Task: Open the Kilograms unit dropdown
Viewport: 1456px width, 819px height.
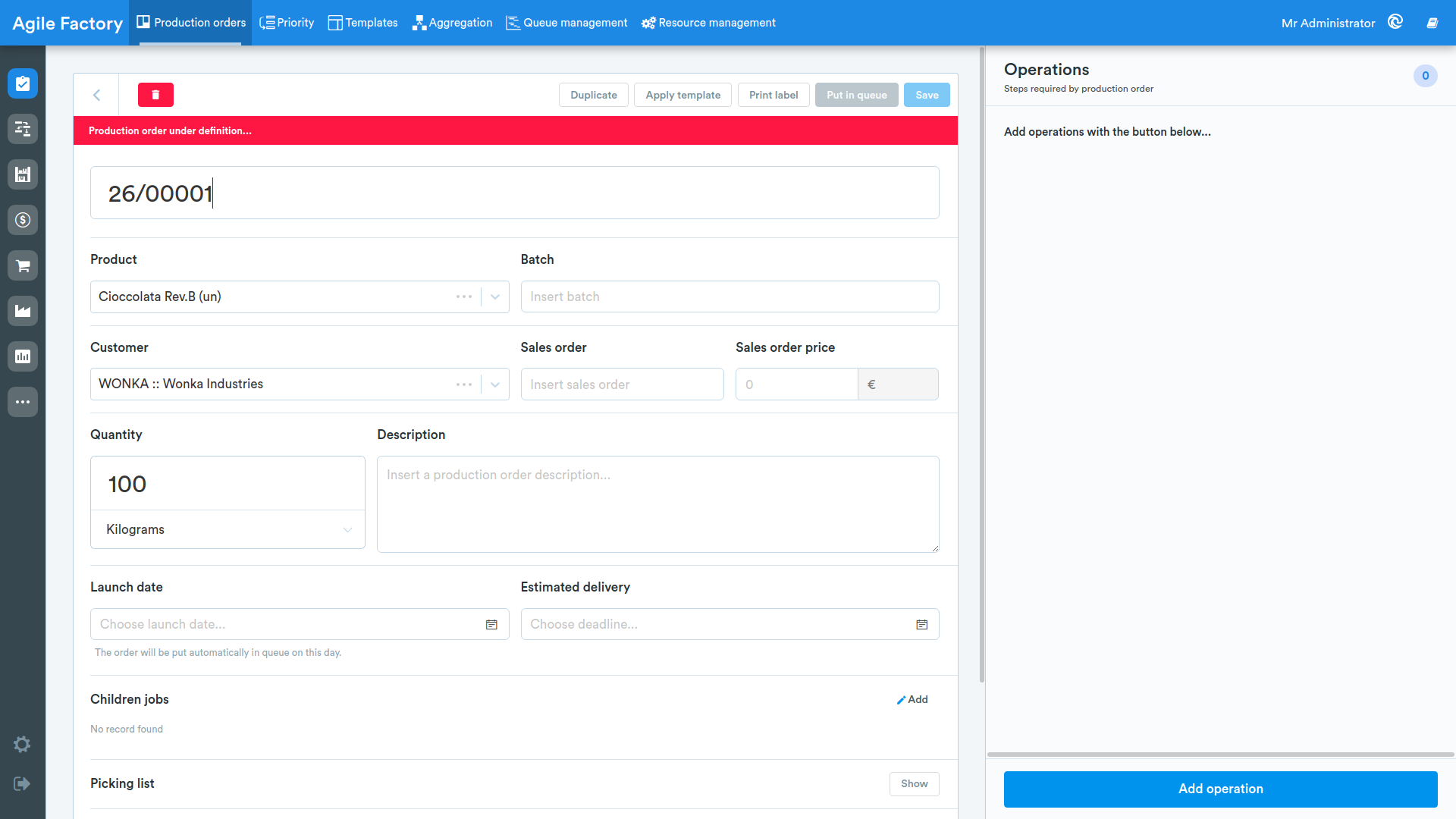Action: point(227,529)
